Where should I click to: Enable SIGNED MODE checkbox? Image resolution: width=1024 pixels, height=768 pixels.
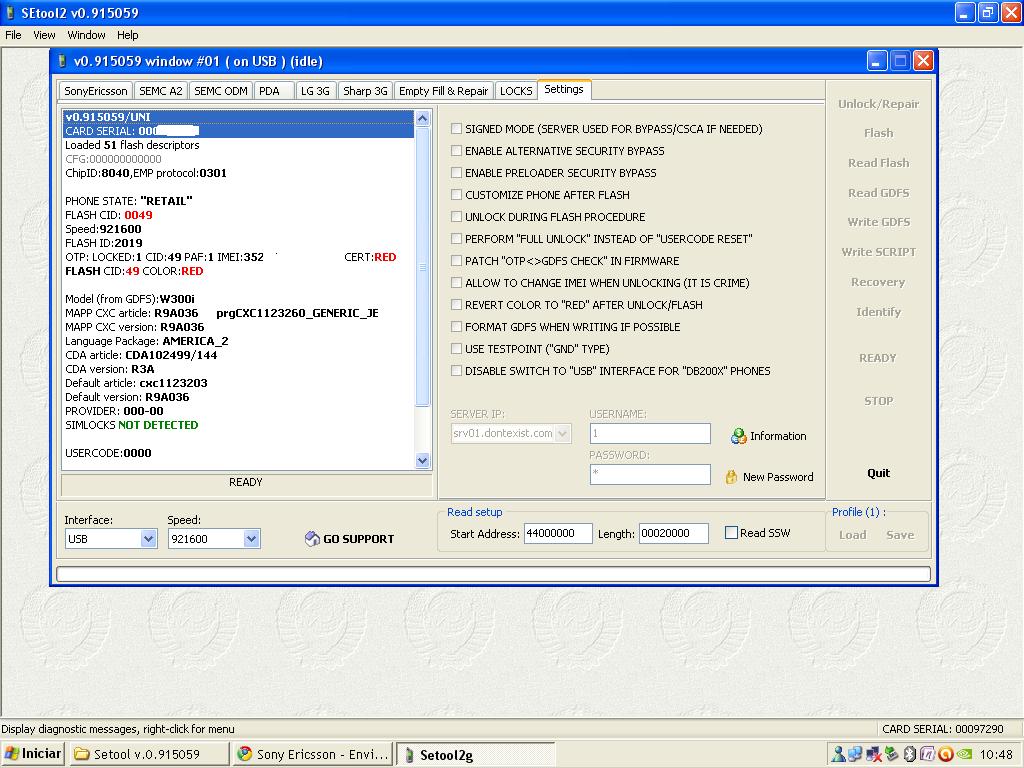(456, 129)
